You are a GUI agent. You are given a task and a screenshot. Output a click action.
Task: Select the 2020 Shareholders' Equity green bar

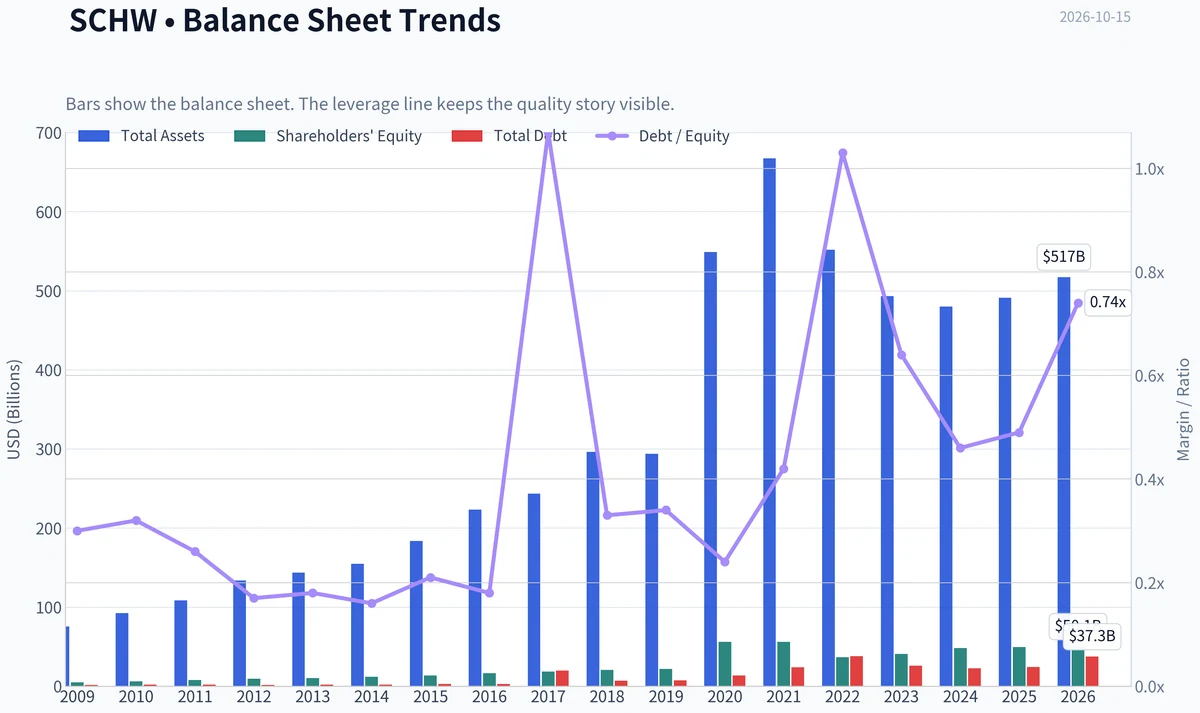pos(725,664)
